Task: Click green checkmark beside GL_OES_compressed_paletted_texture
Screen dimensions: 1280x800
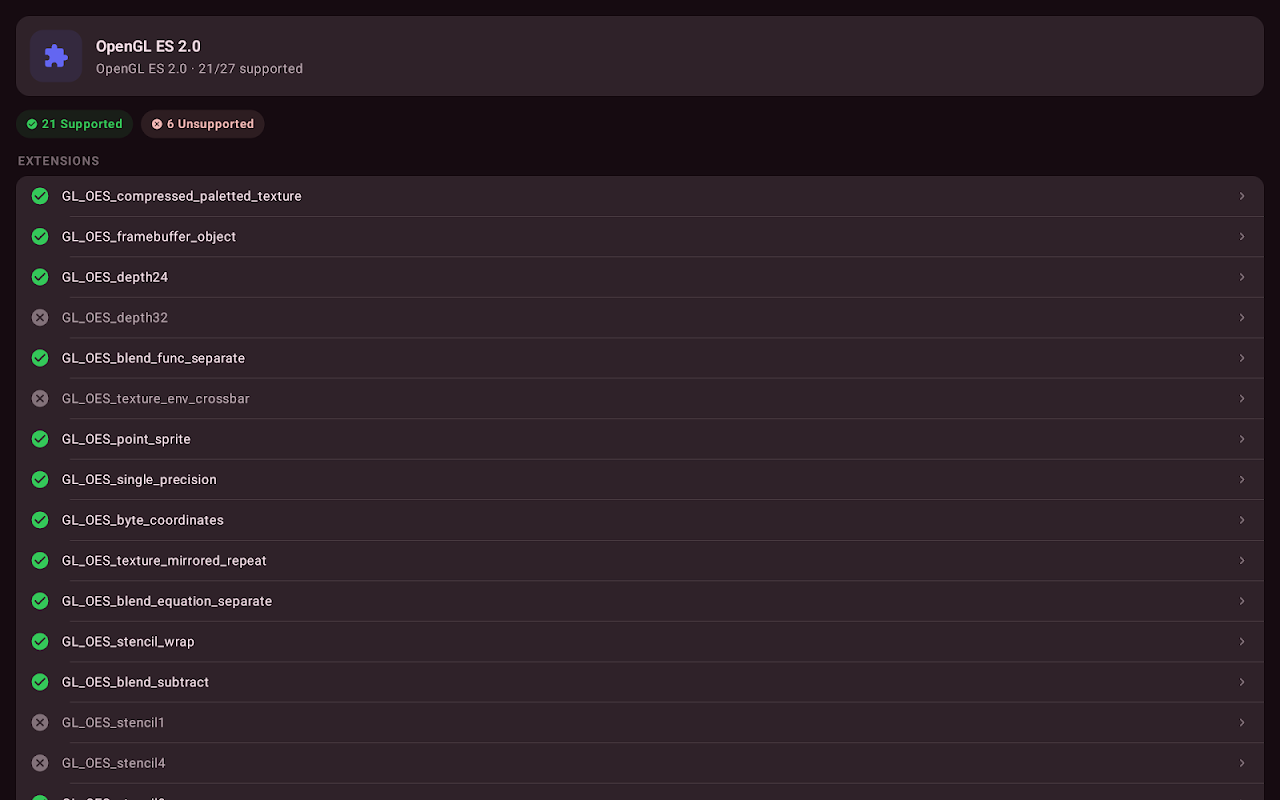Action: [x=40, y=196]
